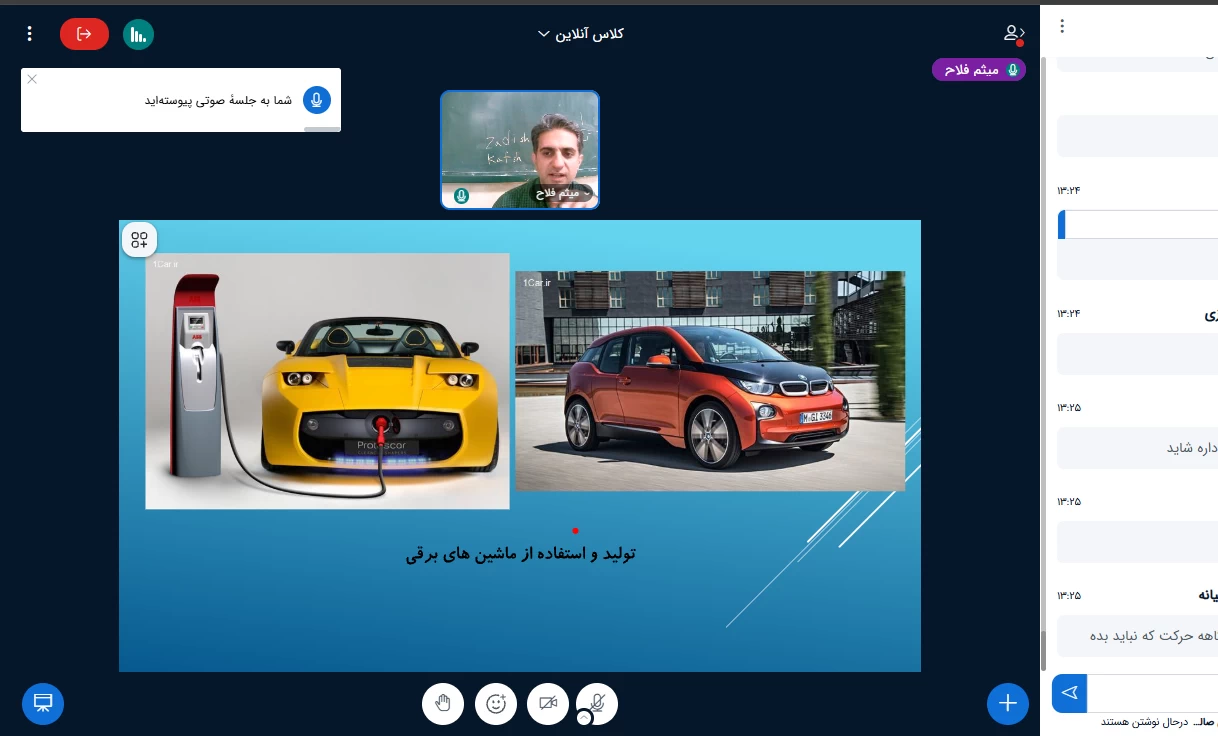This screenshot has width=1218, height=736.
Task: Toggle the users list panel icon
Action: coord(1014,34)
